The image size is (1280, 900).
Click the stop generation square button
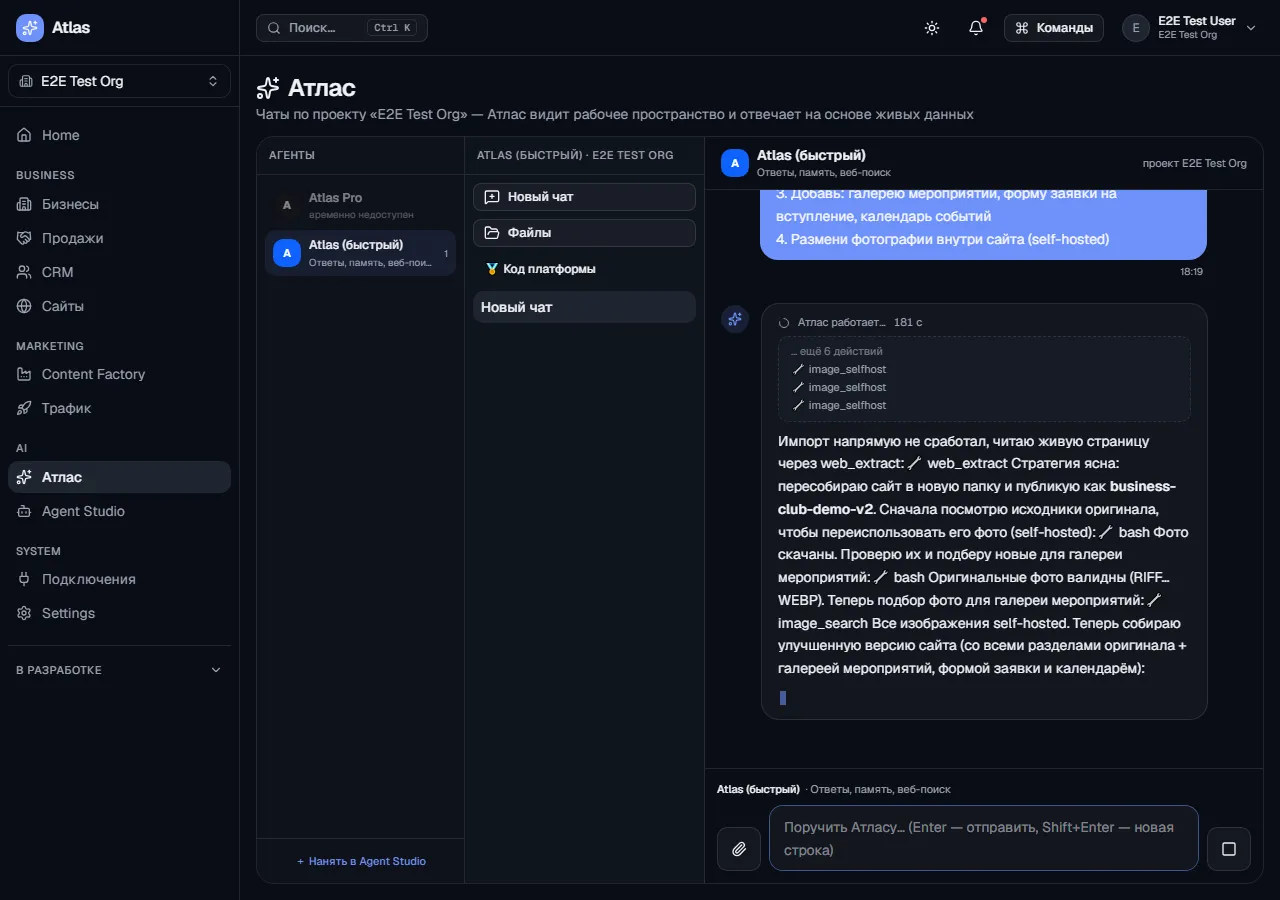pos(1229,849)
